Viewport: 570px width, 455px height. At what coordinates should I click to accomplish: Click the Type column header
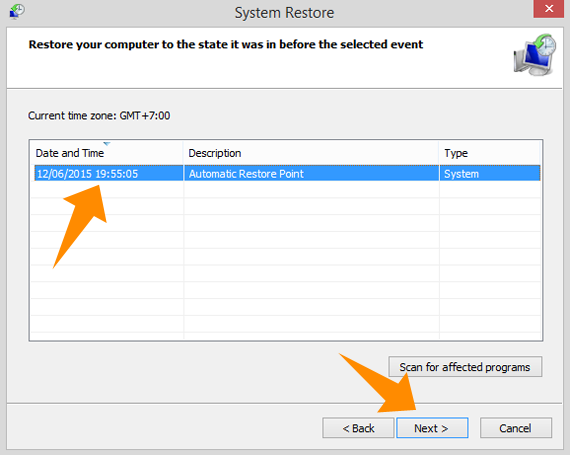click(x=490, y=153)
